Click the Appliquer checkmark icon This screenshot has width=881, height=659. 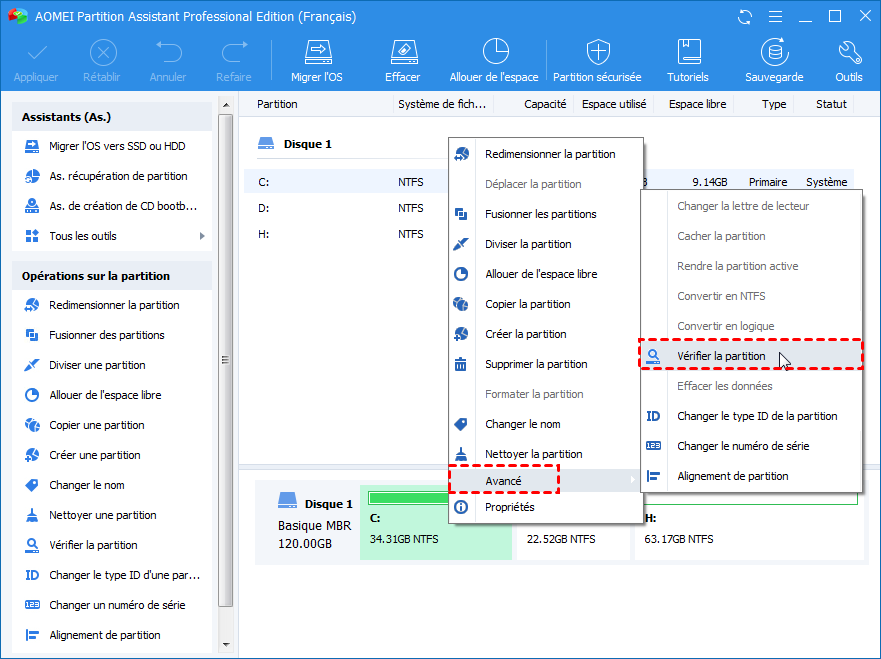(37, 53)
